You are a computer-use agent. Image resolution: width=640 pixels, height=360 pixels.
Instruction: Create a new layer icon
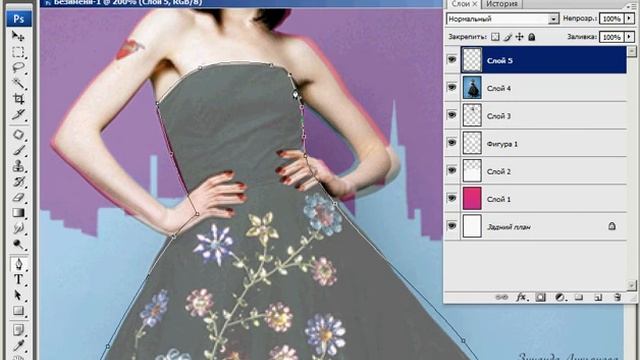tap(598, 297)
